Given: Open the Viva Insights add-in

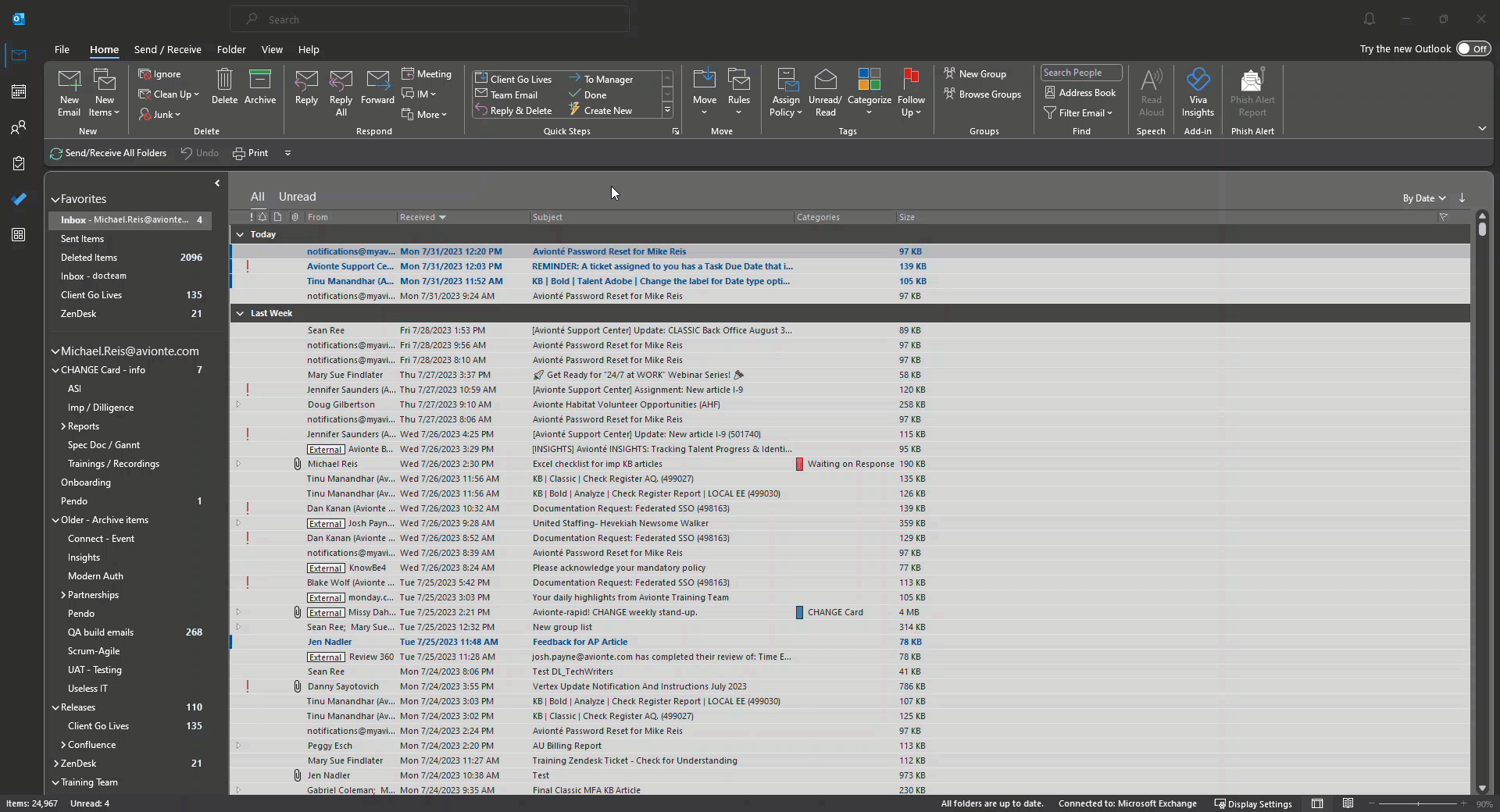Looking at the screenshot, I should [x=1198, y=93].
